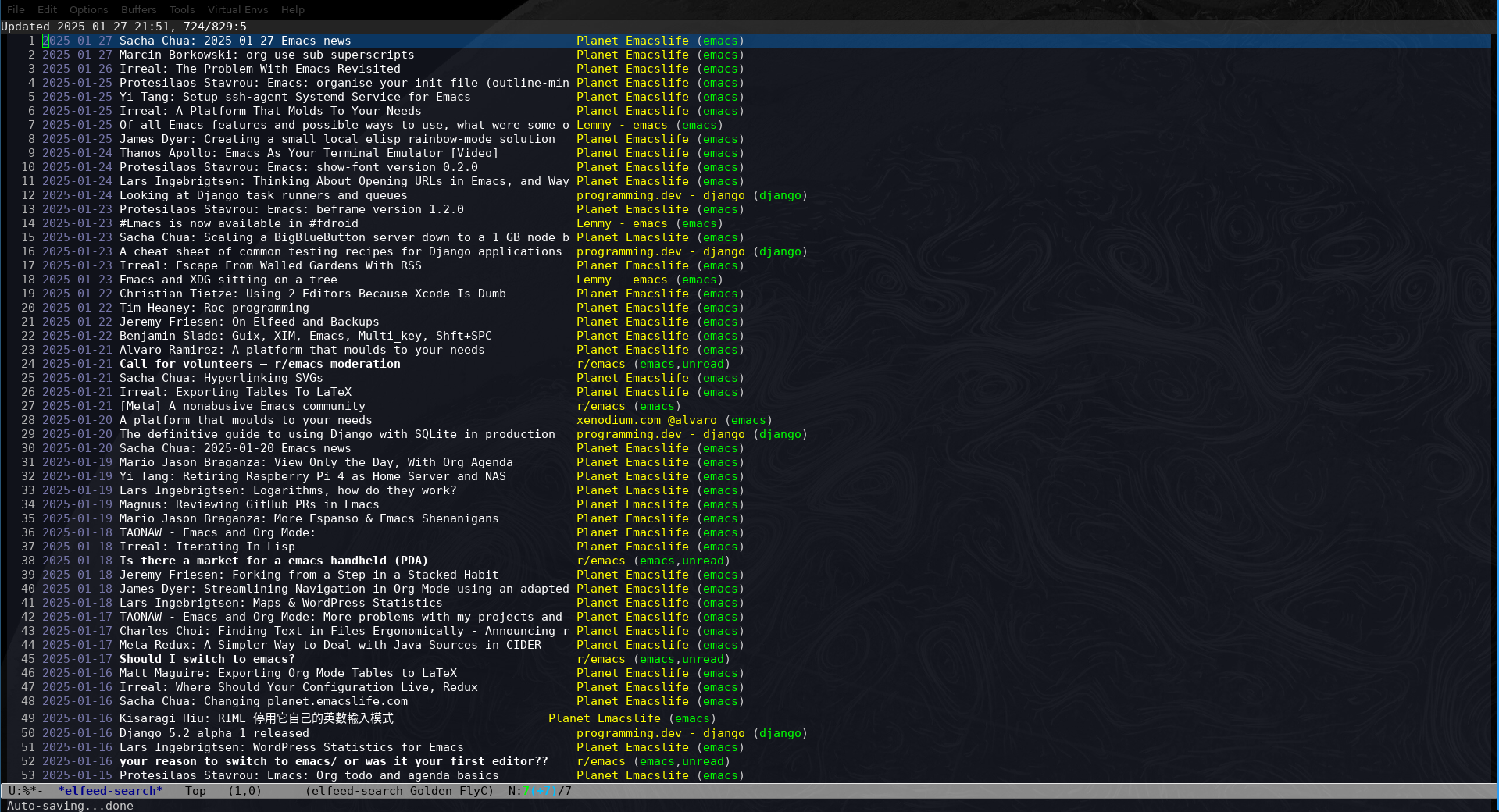Click the Golden minor mode indicator
Screen dimensions: 1499x812
430,791
